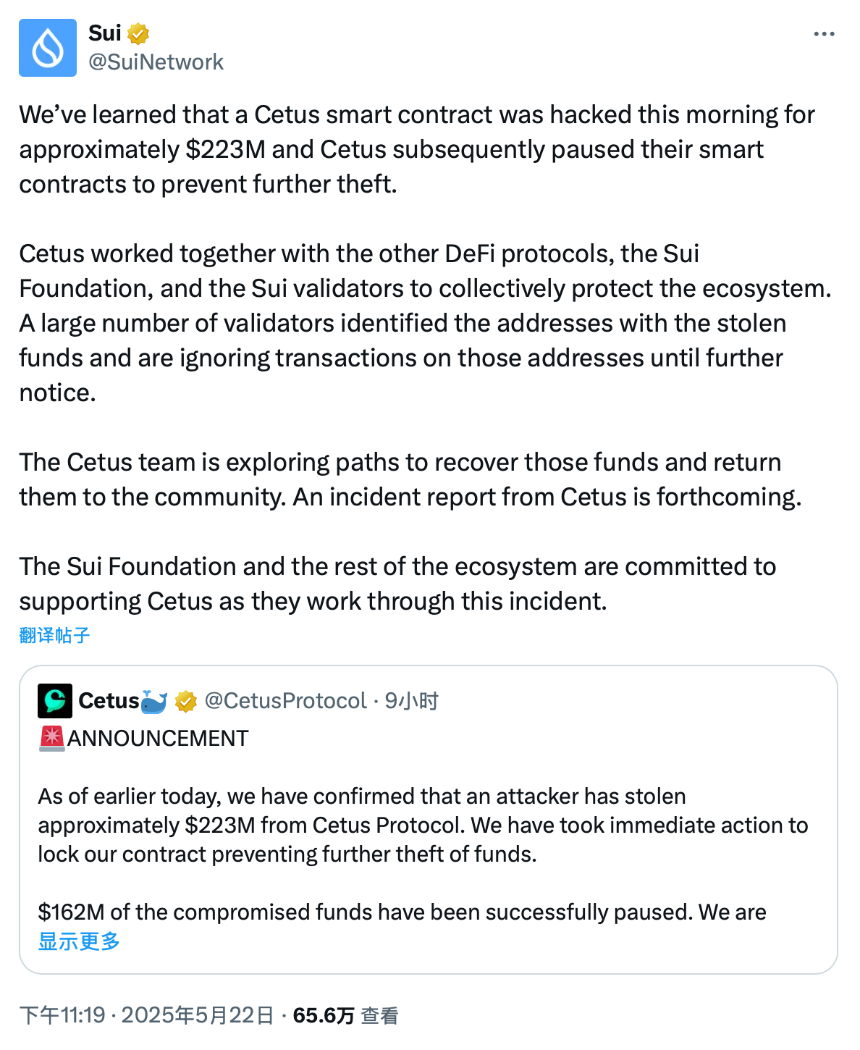Image resolution: width=860 pixels, height=1050 pixels.
Task: Click 翻译帖子 to translate the post
Action: point(52,634)
